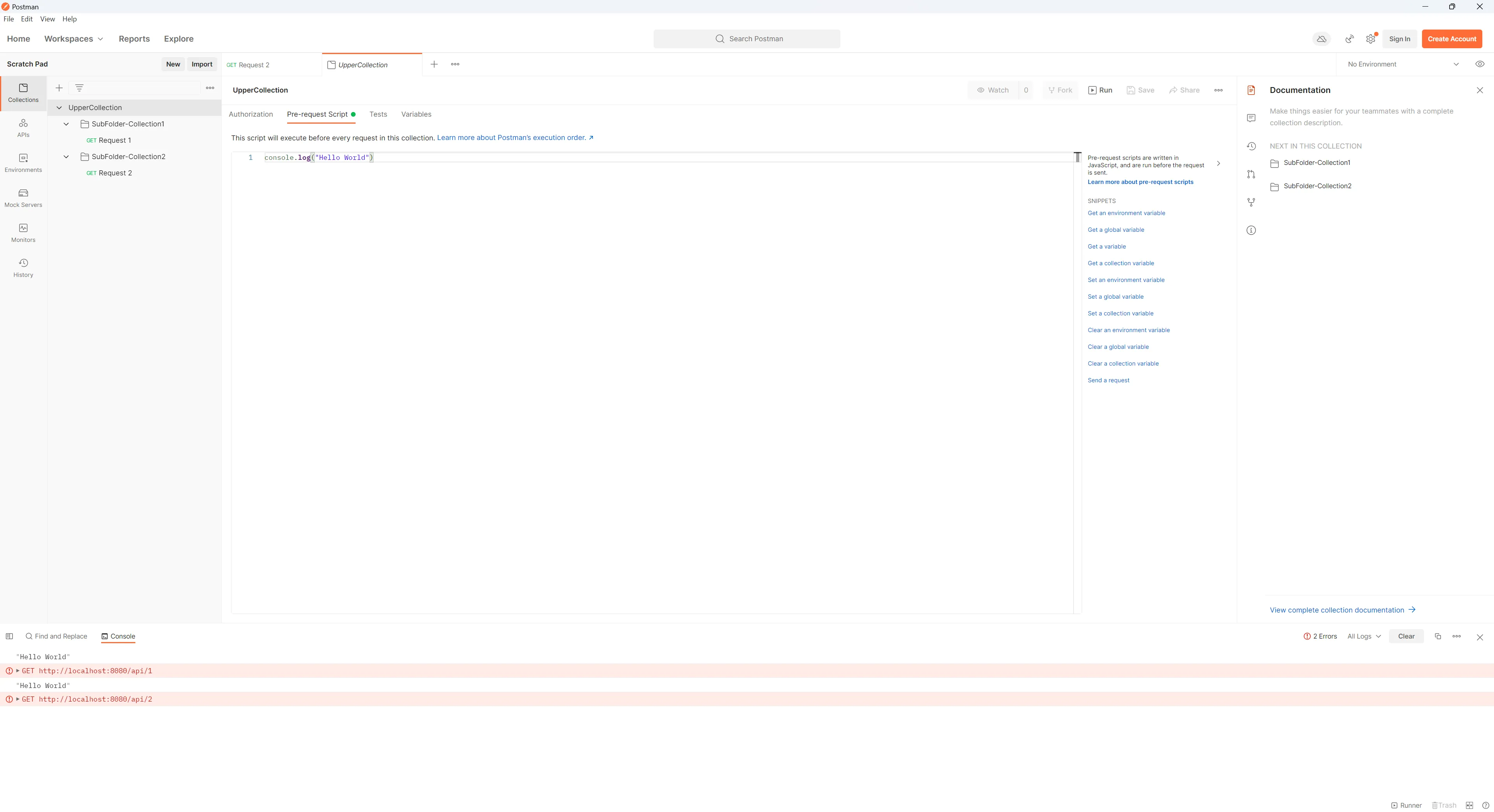Click the offline cloud sync icon
Viewport: 1494px width, 812px height.
(x=1321, y=39)
